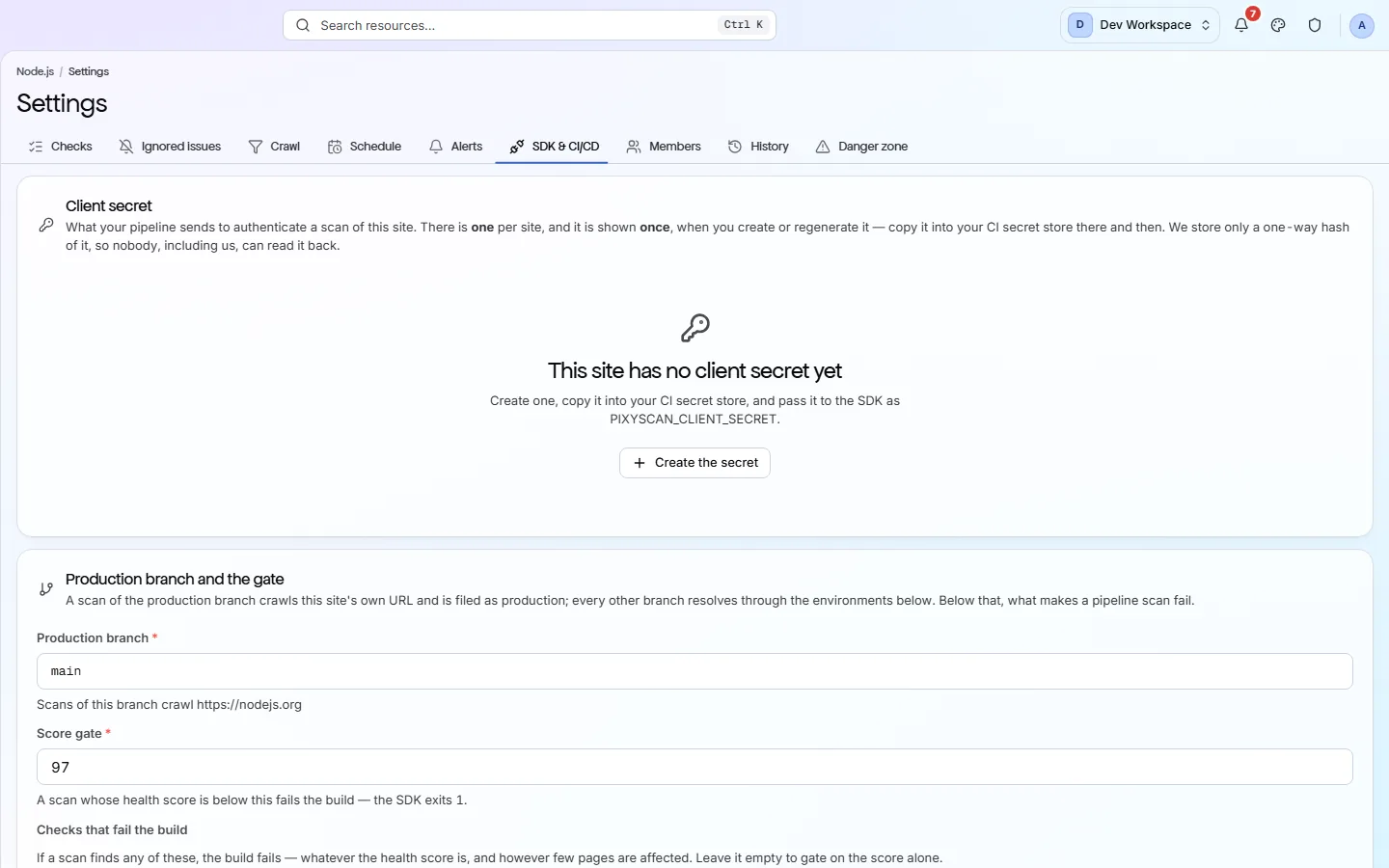Click the Members tab people icon
Screen dimensions: 1389x868
(634, 147)
